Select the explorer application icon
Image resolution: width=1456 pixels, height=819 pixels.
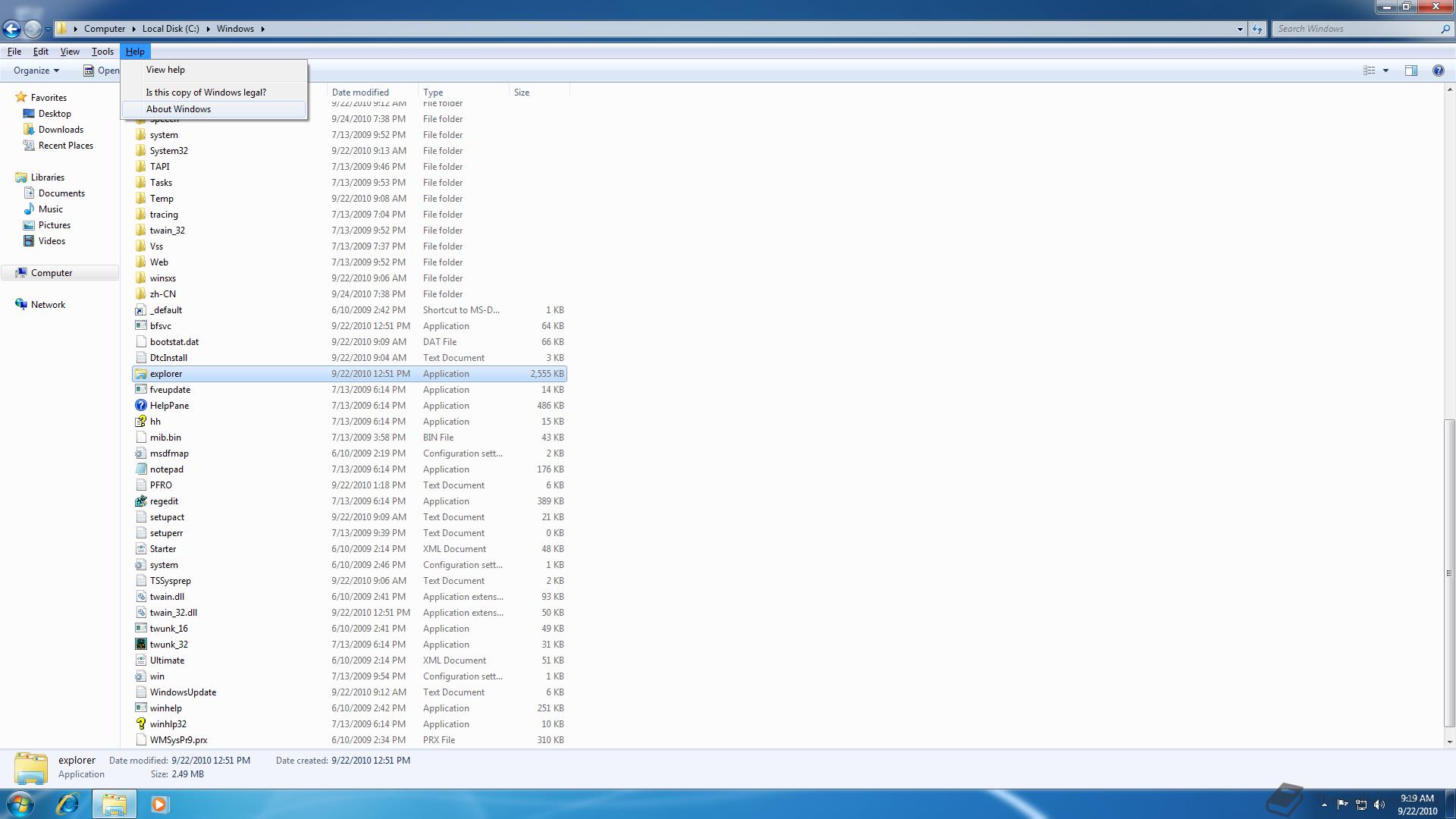coord(140,374)
